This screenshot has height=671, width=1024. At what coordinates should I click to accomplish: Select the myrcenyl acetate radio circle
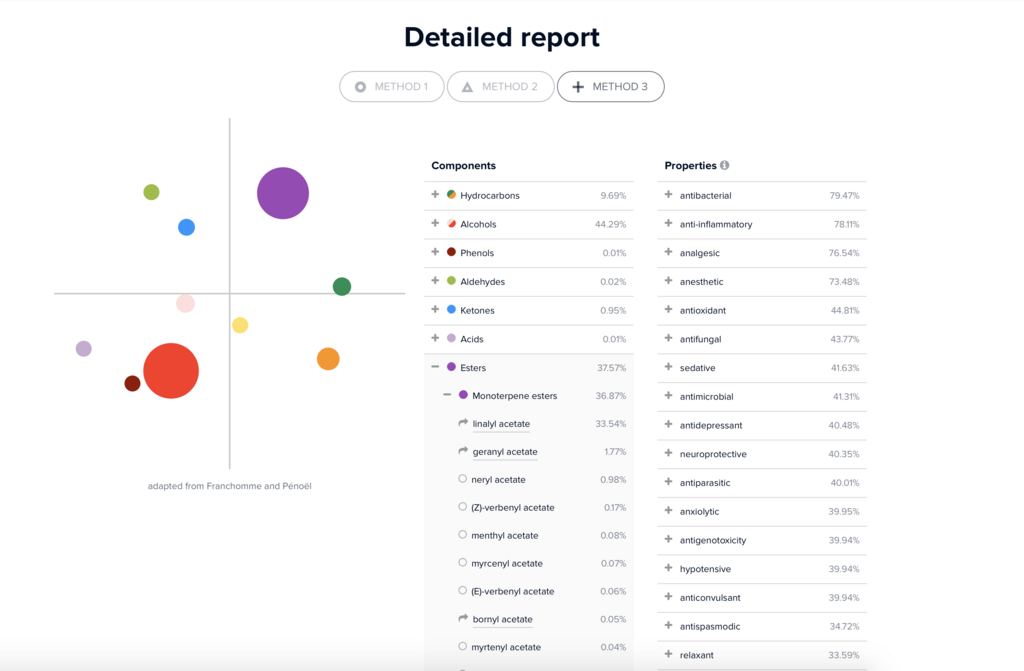click(x=462, y=563)
